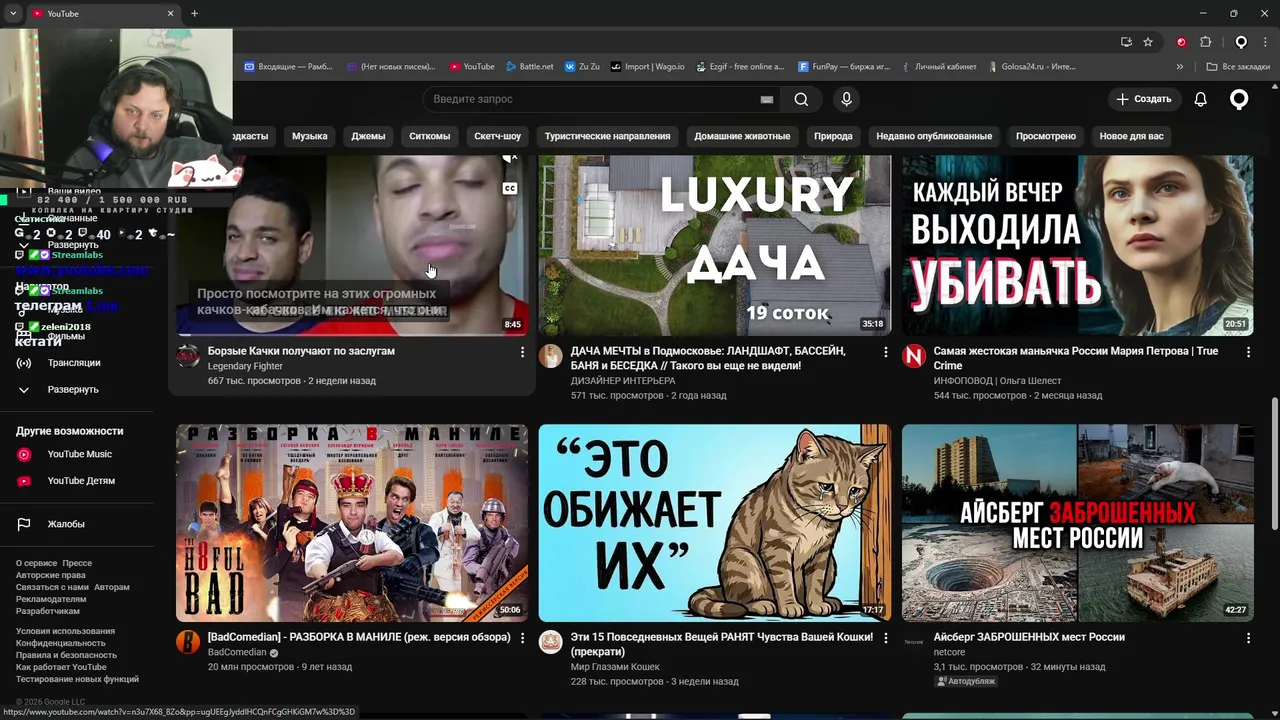The height and width of the screenshot is (720, 1280).
Task: Expand the Развернуть item under Трансляции
Action: tap(72, 389)
